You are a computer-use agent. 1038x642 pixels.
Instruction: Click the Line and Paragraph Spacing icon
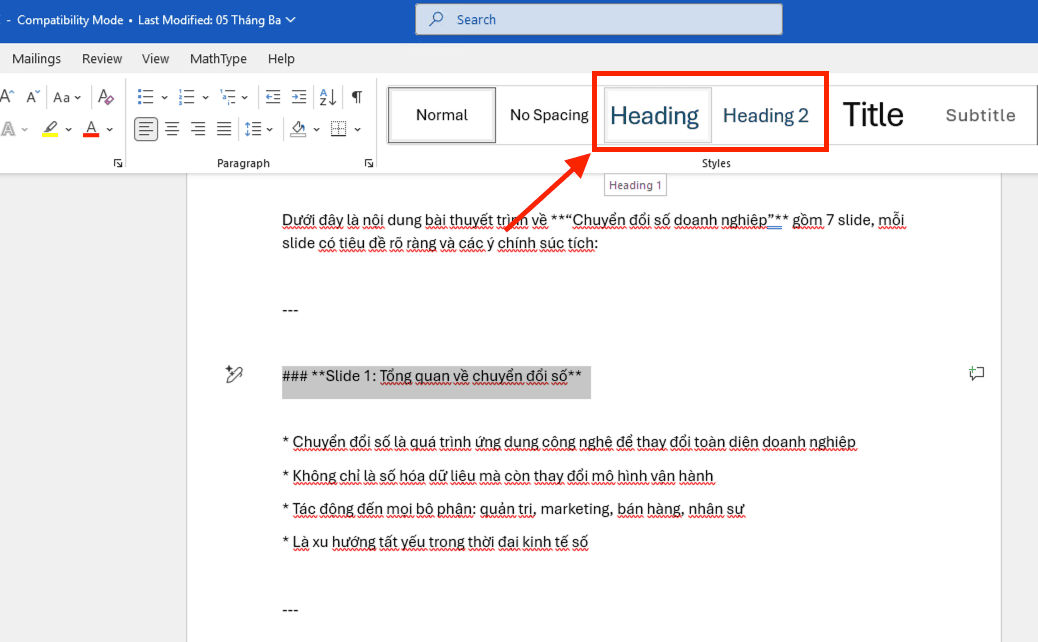click(x=253, y=129)
